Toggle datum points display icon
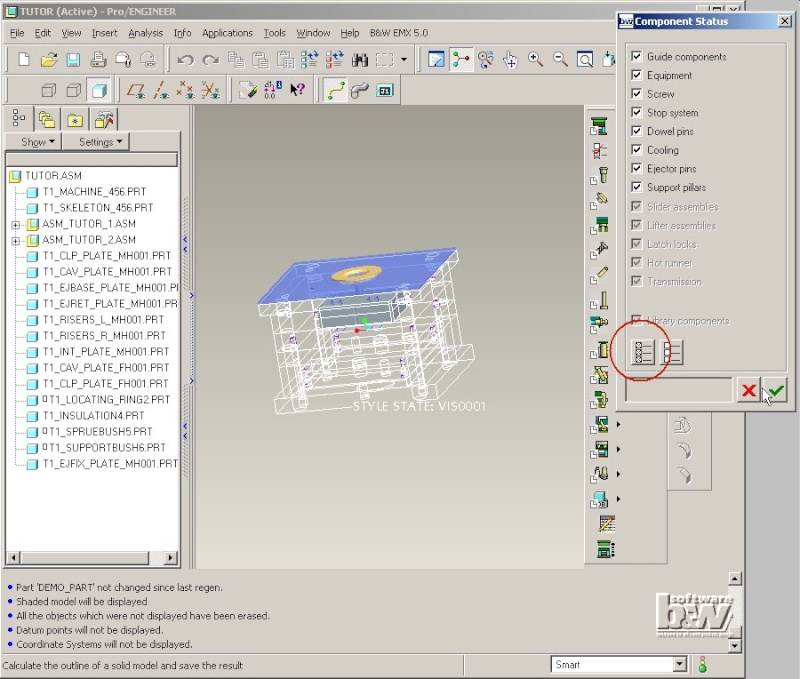Viewport: 800px width, 679px height. tap(185, 91)
